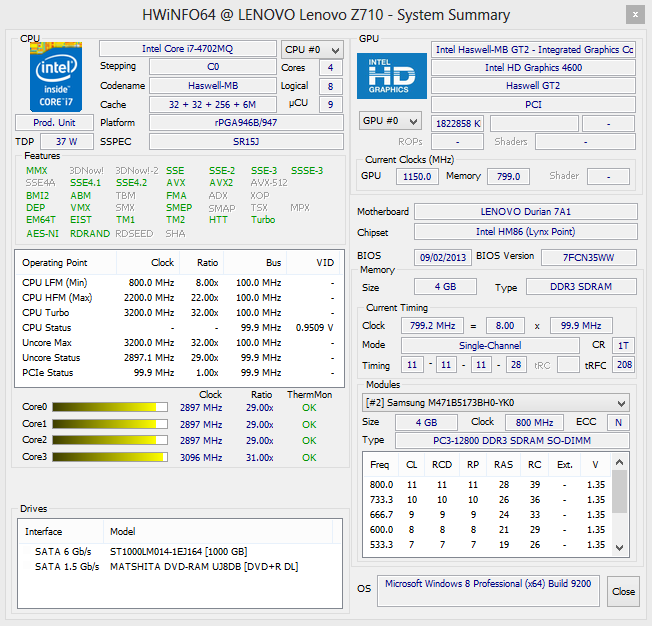This screenshot has height=626, width=652.
Task: Click the memory clock 799.2 MHz field
Action: tap(432, 326)
